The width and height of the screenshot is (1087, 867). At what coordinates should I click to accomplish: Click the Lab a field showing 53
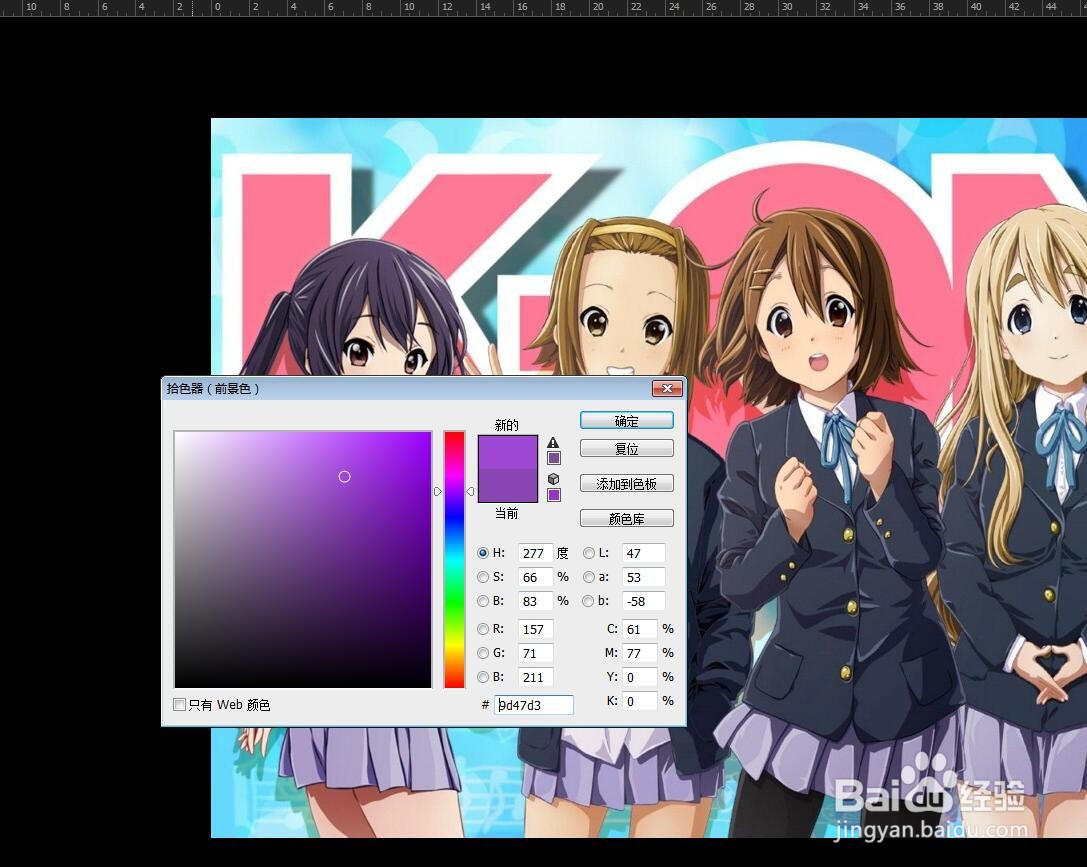(x=643, y=577)
